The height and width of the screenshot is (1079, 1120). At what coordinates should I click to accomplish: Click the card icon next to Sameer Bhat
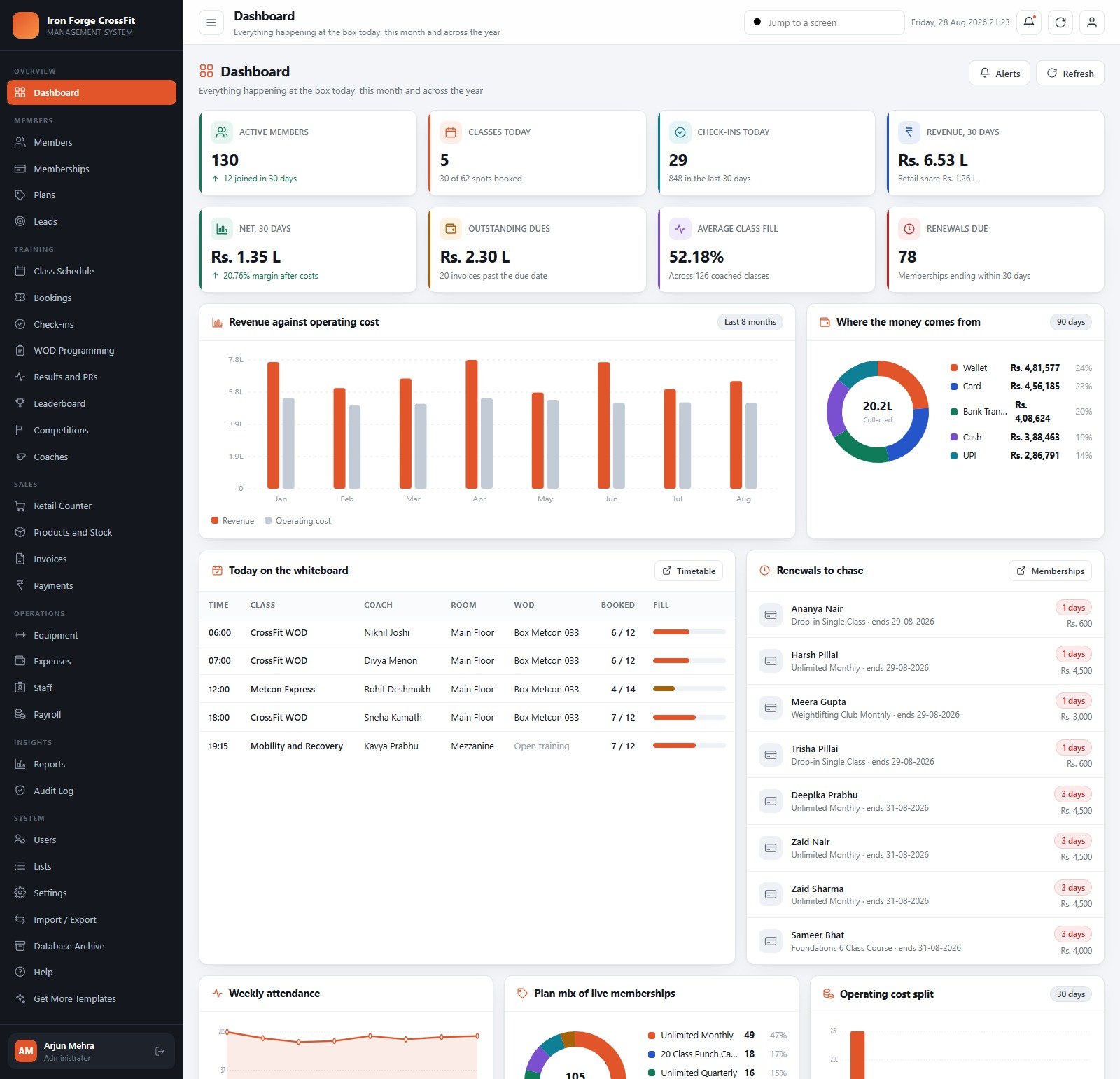[771, 941]
